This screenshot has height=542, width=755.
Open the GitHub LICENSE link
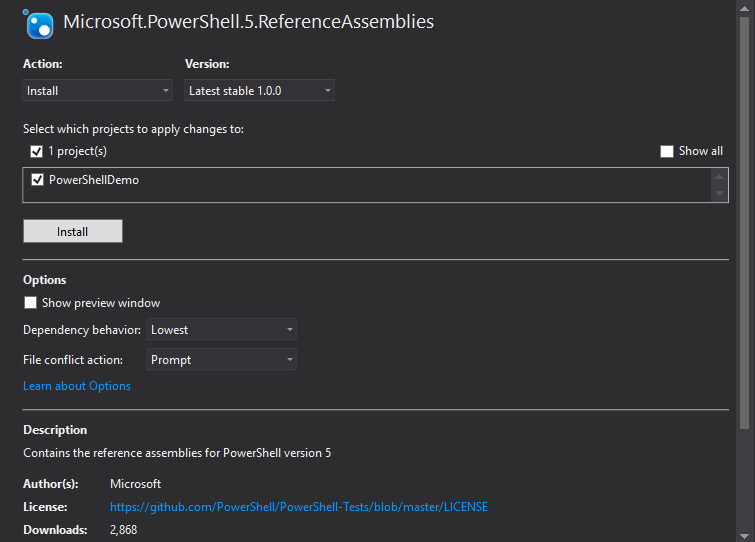point(299,507)
